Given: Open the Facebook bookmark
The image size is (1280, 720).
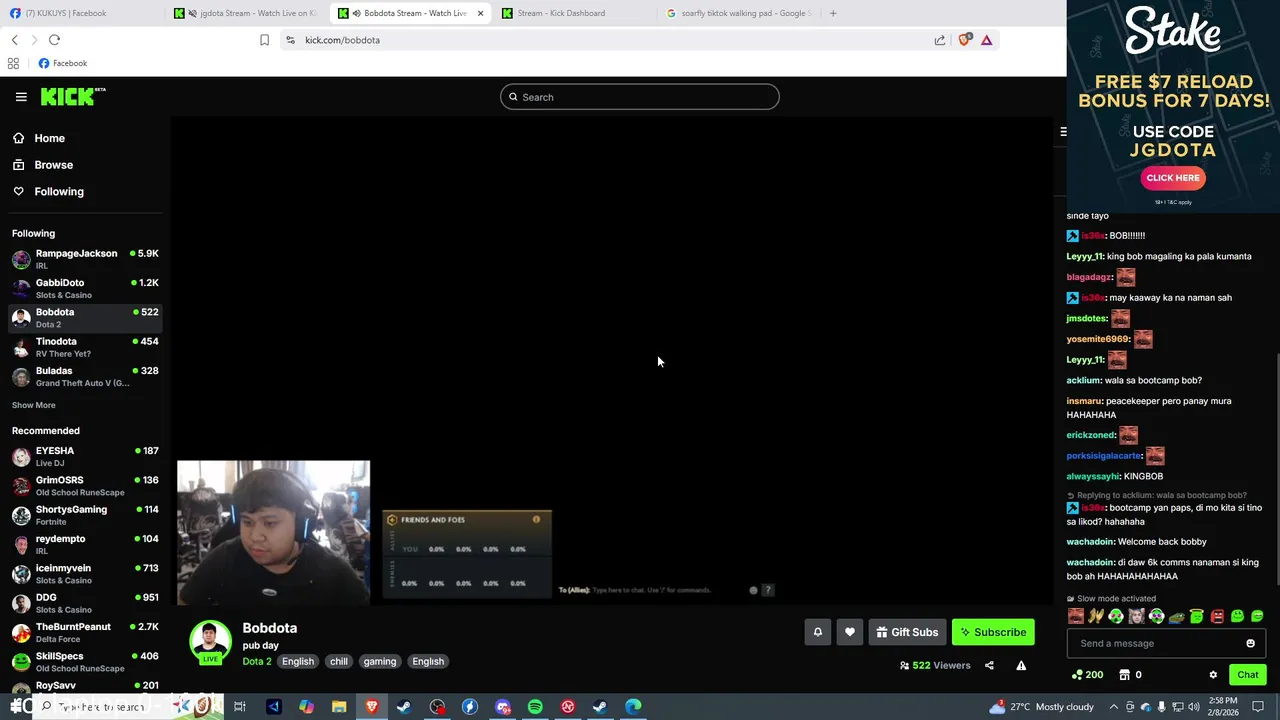Looking at the screenshot, I should pos(63,63).
